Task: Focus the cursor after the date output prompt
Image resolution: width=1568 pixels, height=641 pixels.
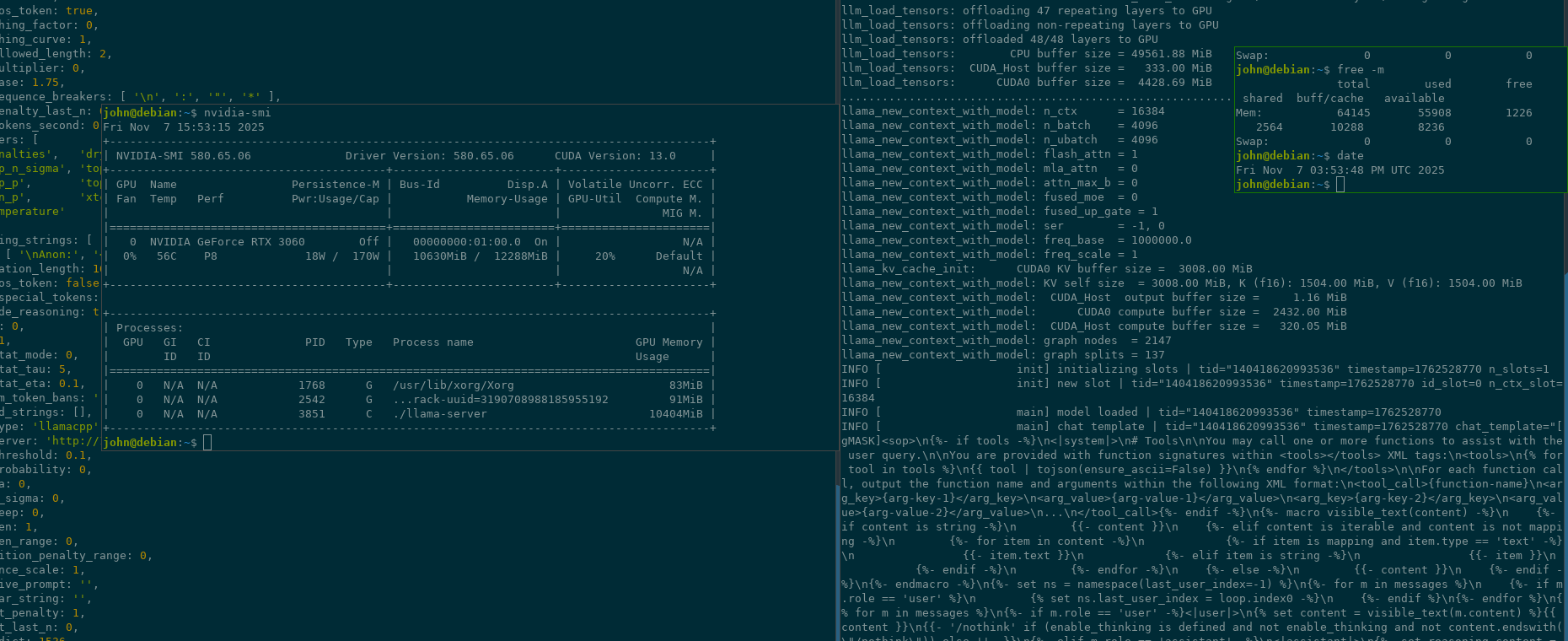Action: [x=1340, y=185]
